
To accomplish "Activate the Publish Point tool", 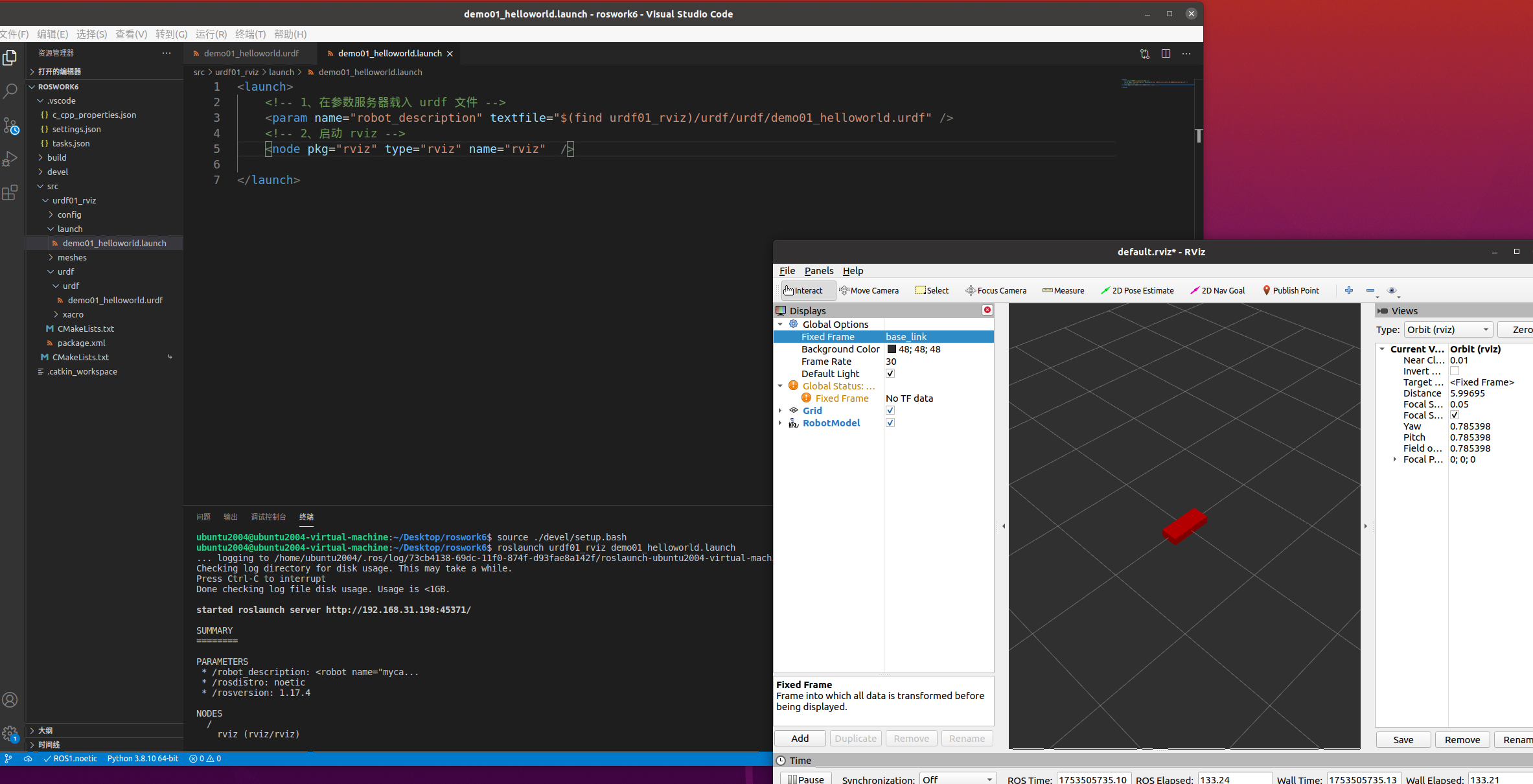I will click(x=1291, y=290).
